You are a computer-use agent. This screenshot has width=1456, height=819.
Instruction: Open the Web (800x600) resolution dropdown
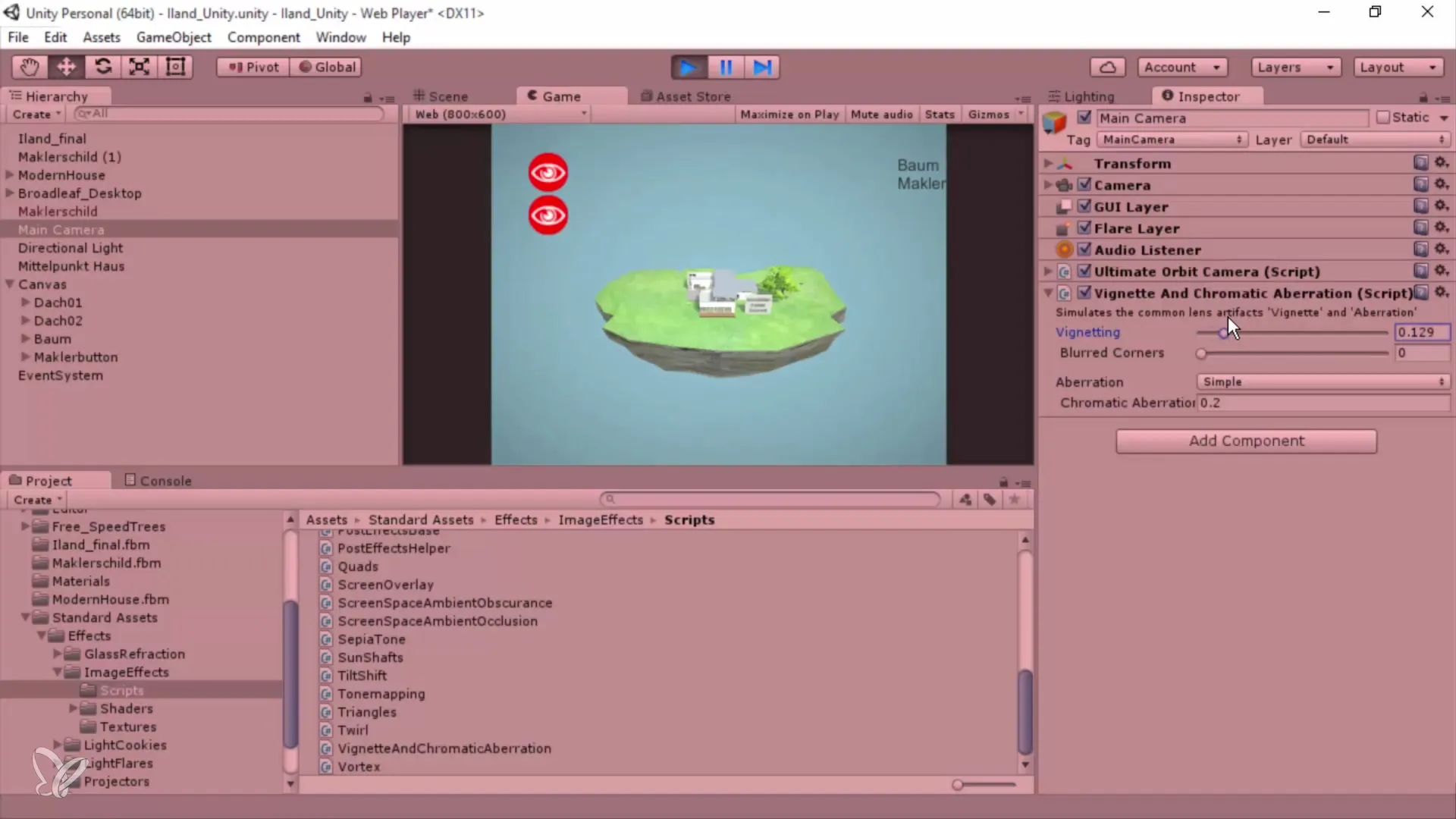pyautogui.click(x=500, y=115)
